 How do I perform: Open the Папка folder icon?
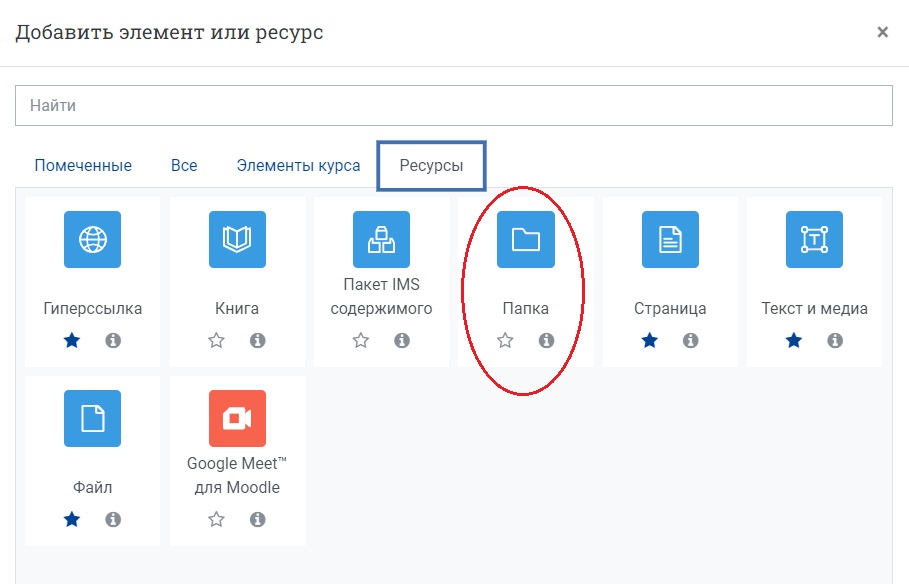526,240
